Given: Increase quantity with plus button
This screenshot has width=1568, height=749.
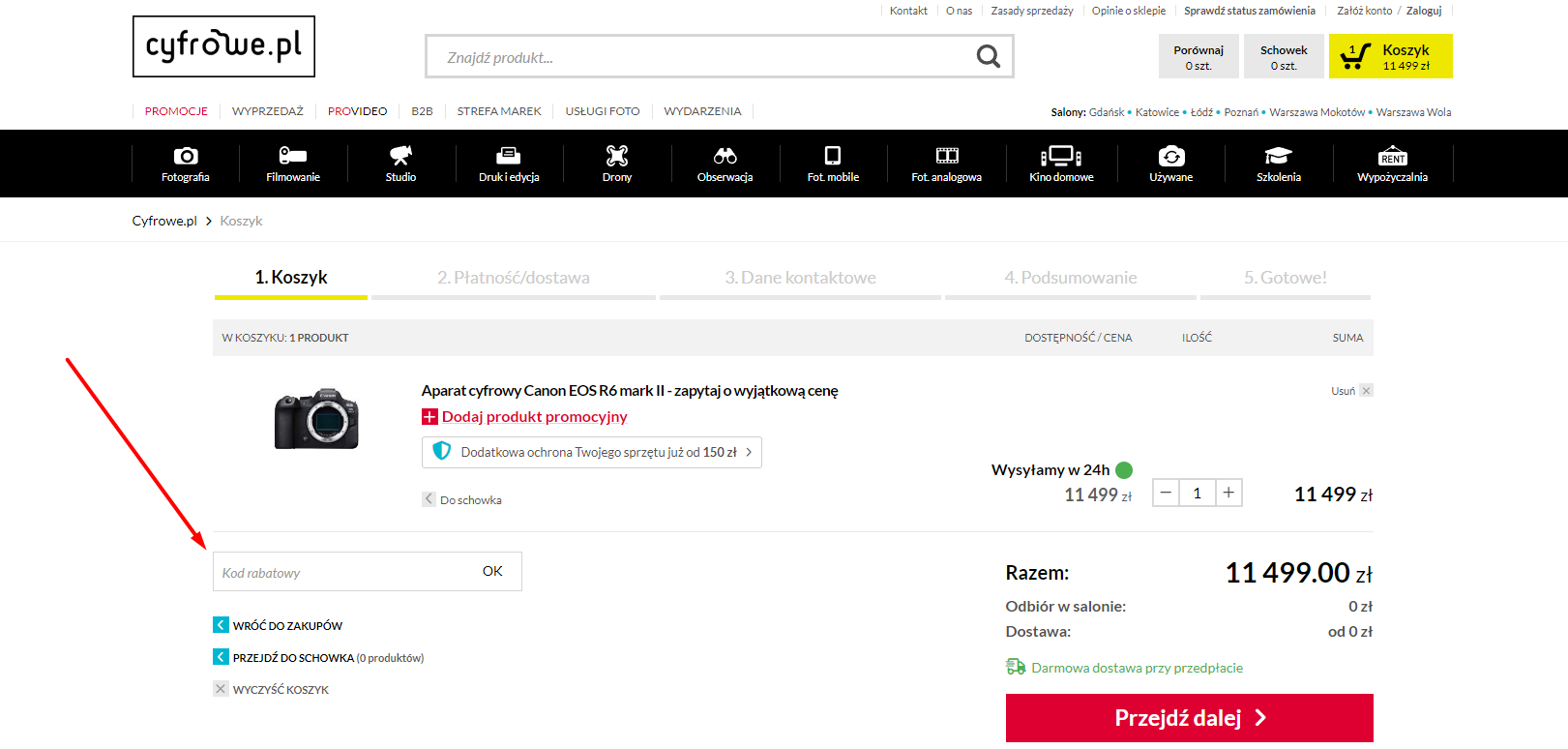Looking at the screenshot, I should point(1228,493).
